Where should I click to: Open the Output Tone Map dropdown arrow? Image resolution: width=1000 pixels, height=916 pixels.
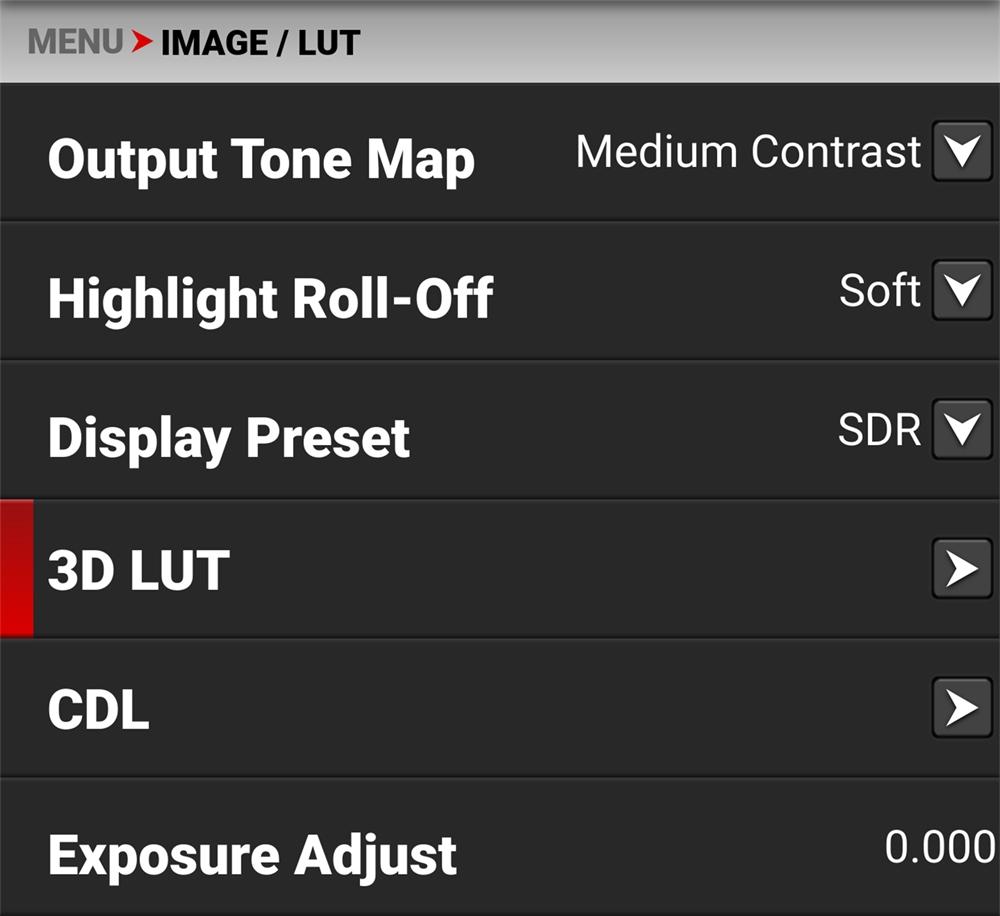[961, 152]
